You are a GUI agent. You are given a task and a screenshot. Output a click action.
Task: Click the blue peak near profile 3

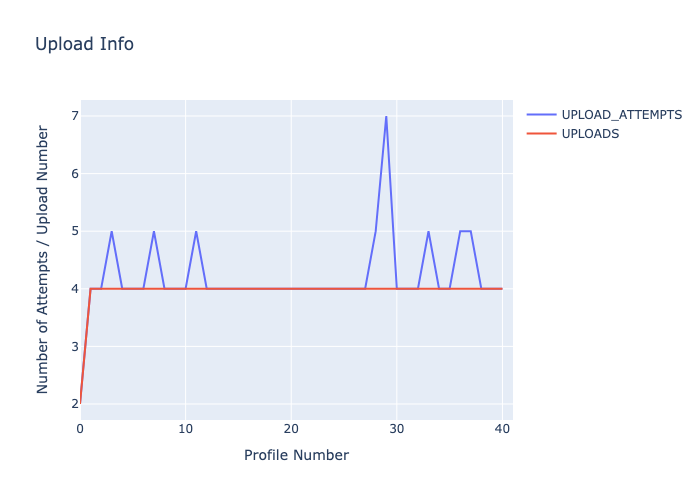coord(111,232)
